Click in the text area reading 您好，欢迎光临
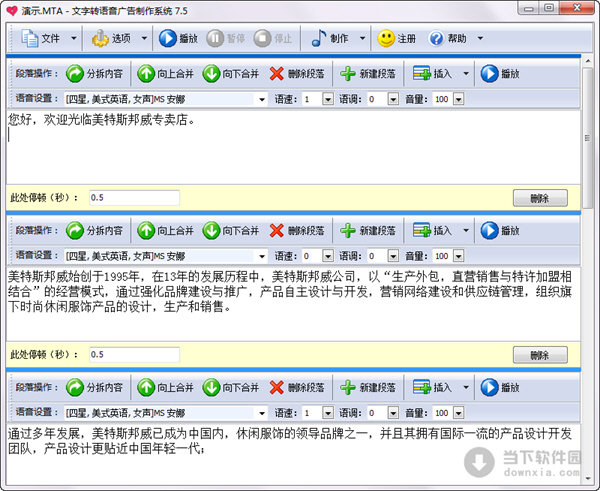Screen dimensions: 600x491 (x=293, y=147)
